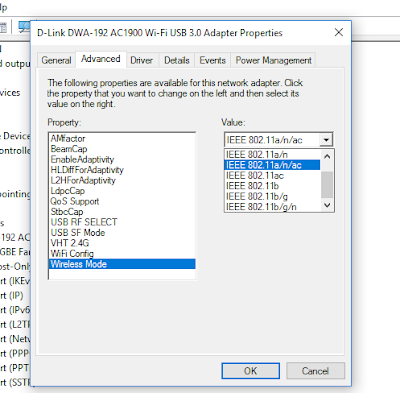Select the Advanced tab
The height and width of the screenshot is (393, 400).
[101, 59]
